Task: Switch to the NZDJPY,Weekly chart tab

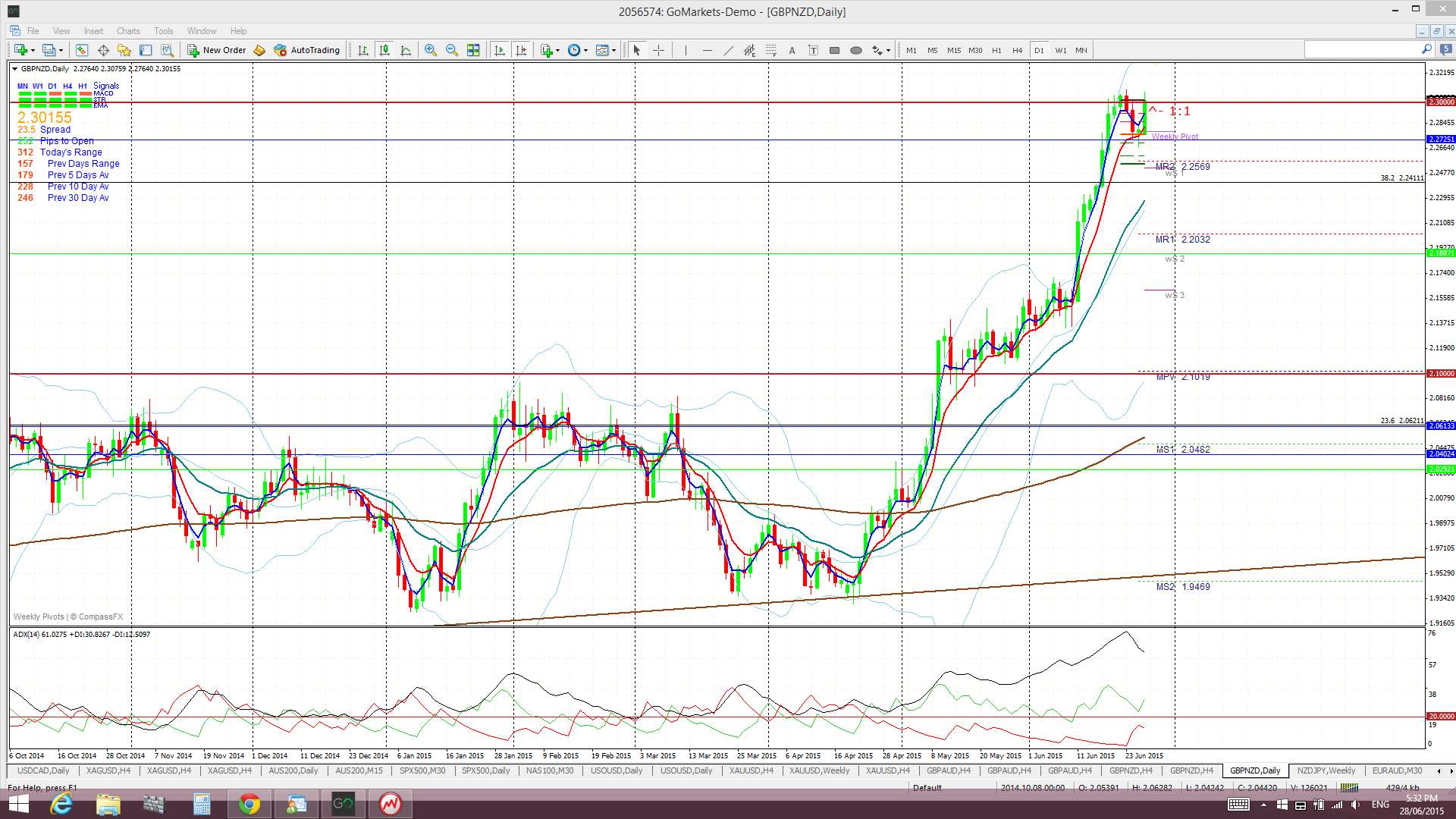Action: 1326,770
